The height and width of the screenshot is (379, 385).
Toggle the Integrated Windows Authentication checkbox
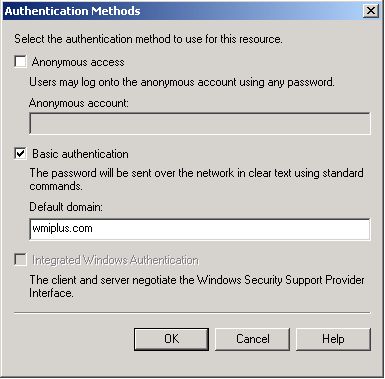[20, 260]
